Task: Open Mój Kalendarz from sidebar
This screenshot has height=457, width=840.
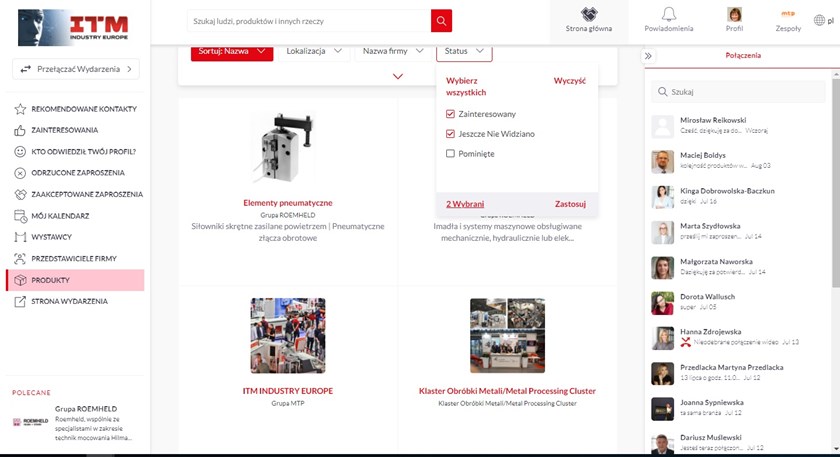Action: click(60, 216)
